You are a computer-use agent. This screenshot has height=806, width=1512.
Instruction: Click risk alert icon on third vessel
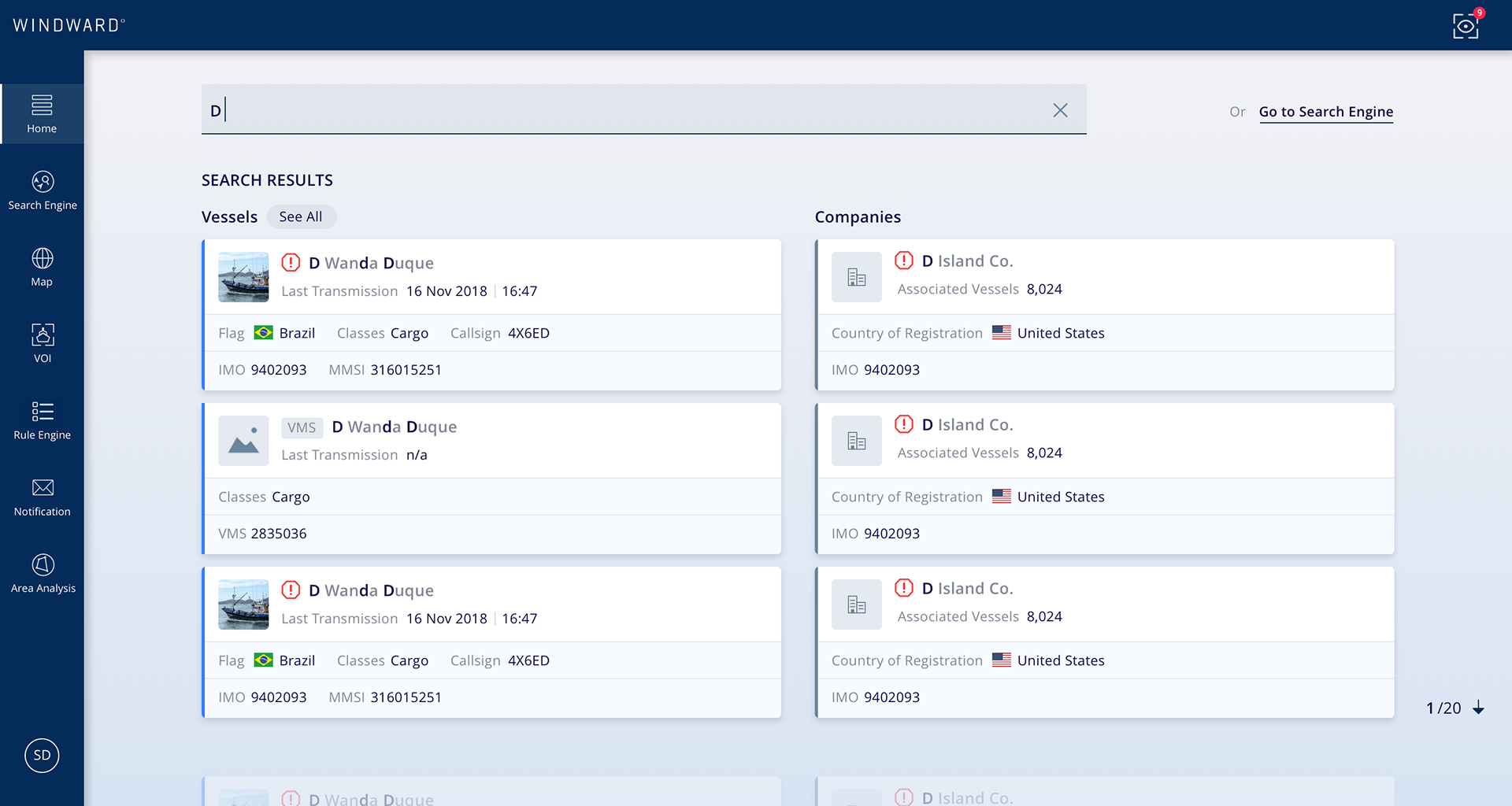point(291,590)
